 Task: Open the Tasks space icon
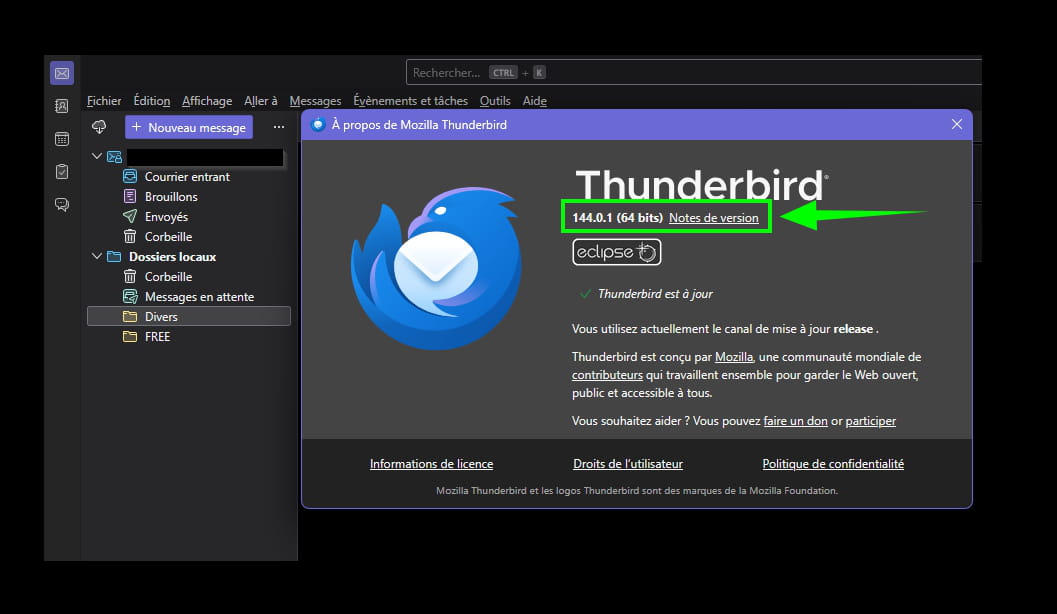[62, 172]
